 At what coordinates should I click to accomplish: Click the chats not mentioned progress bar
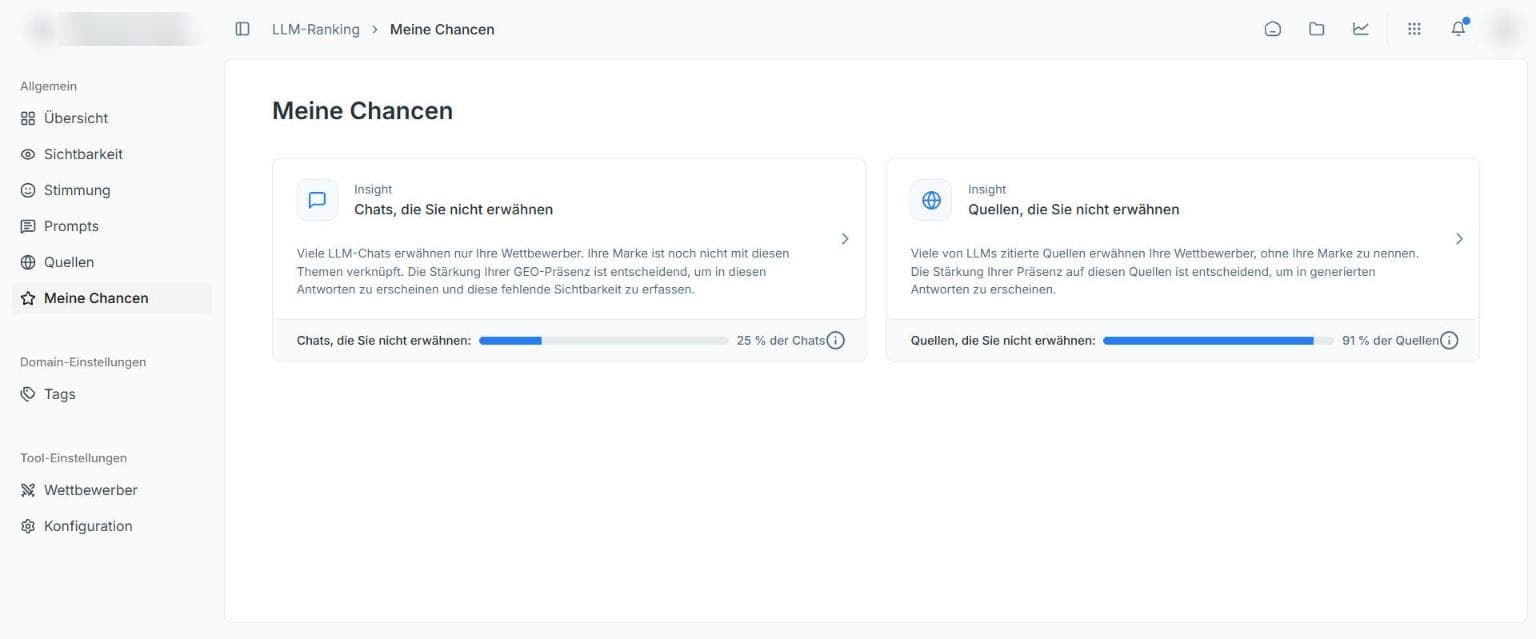(604, 340)
